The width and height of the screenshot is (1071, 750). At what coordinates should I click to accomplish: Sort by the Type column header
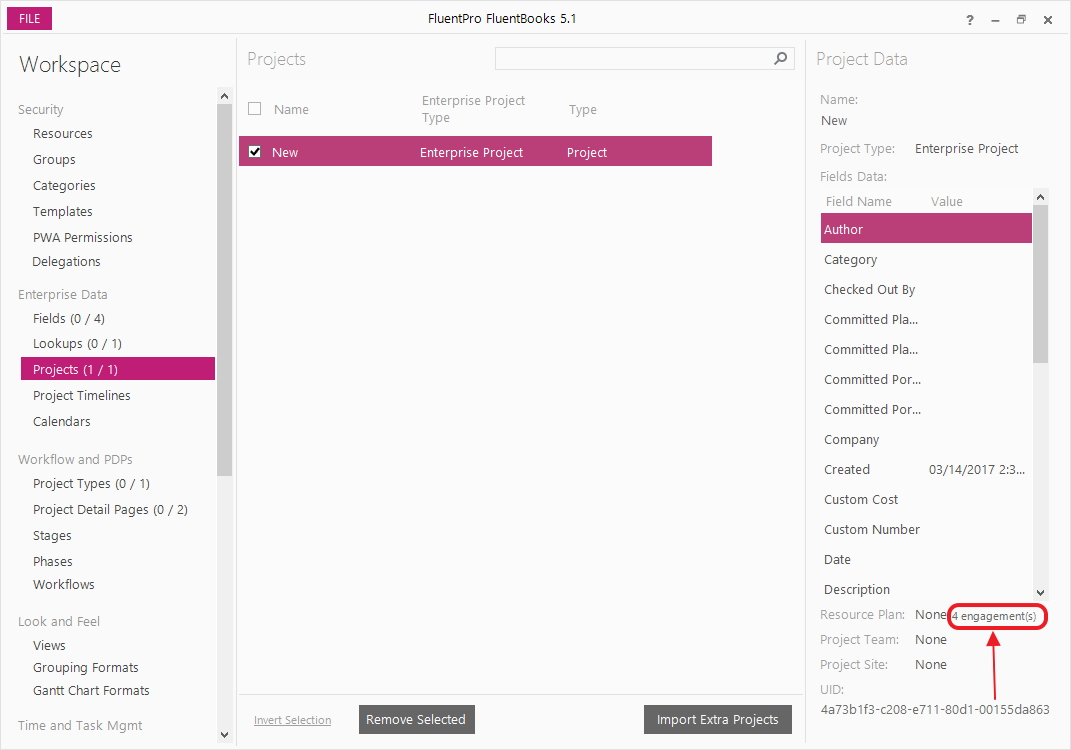tap(583, 109)
